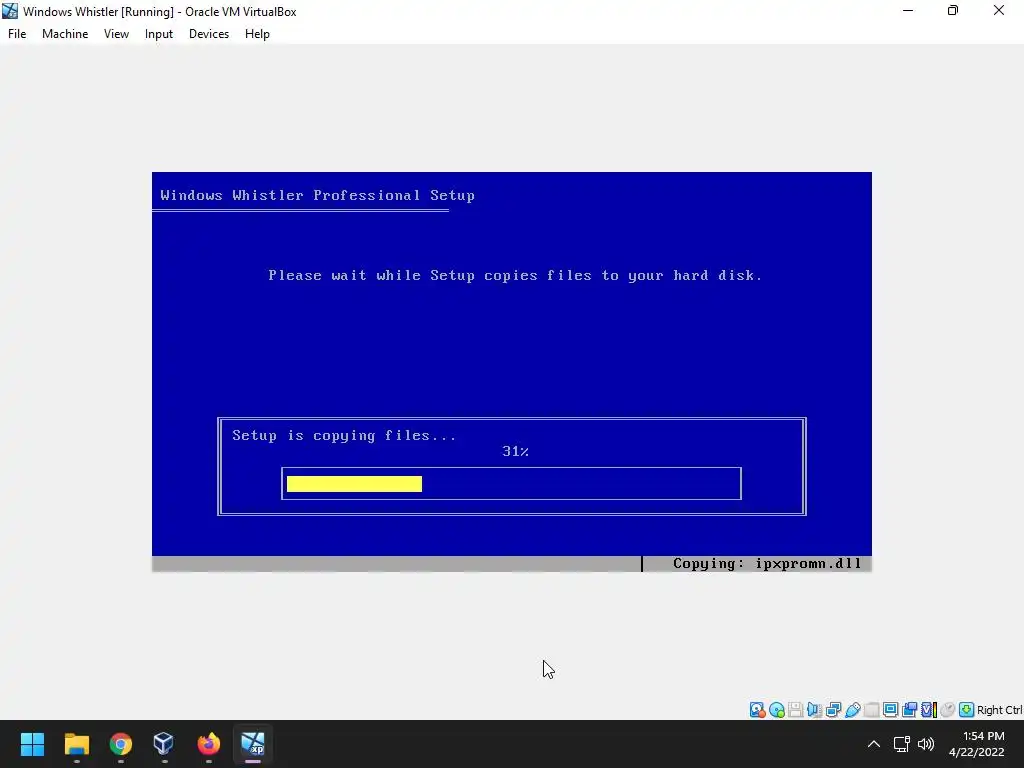Open the File menu
1024x768 pixels.
[x=17, y=34]
